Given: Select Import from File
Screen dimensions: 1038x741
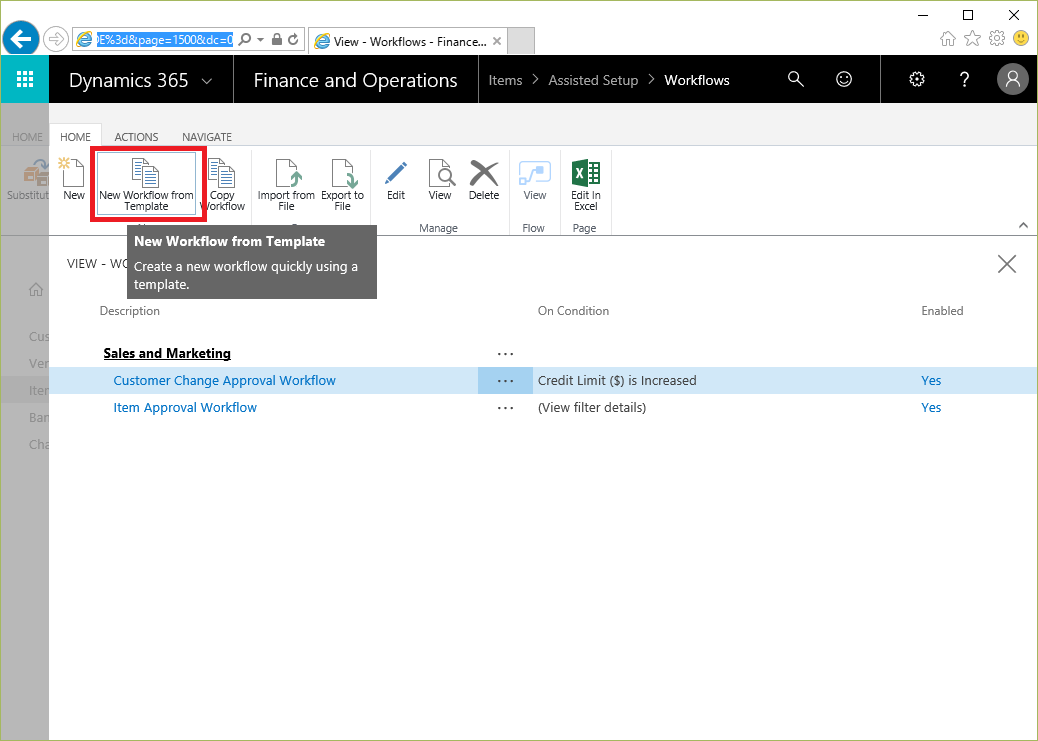Looking at the screenshot, I should pos(286,185).
